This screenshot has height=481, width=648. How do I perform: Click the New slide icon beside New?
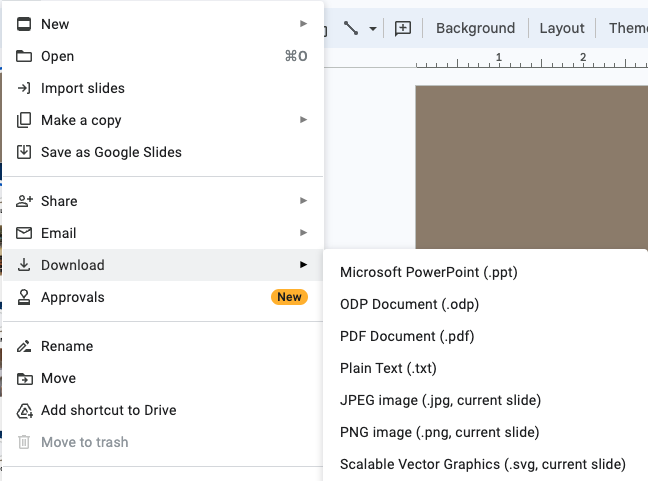click(x=24, y=24)
